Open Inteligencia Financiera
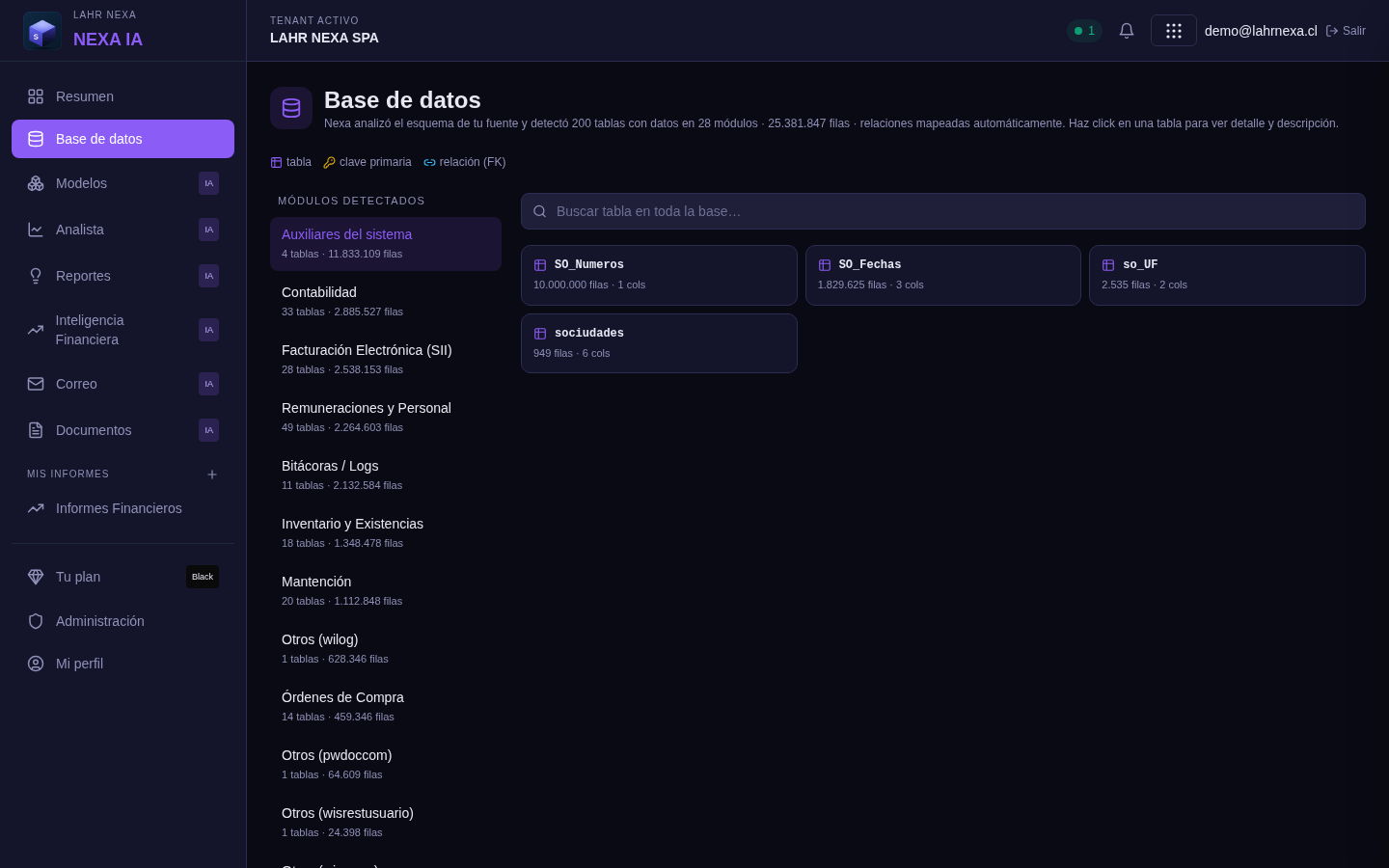This screenshot has width=1389, height=868. pos(123,330)
